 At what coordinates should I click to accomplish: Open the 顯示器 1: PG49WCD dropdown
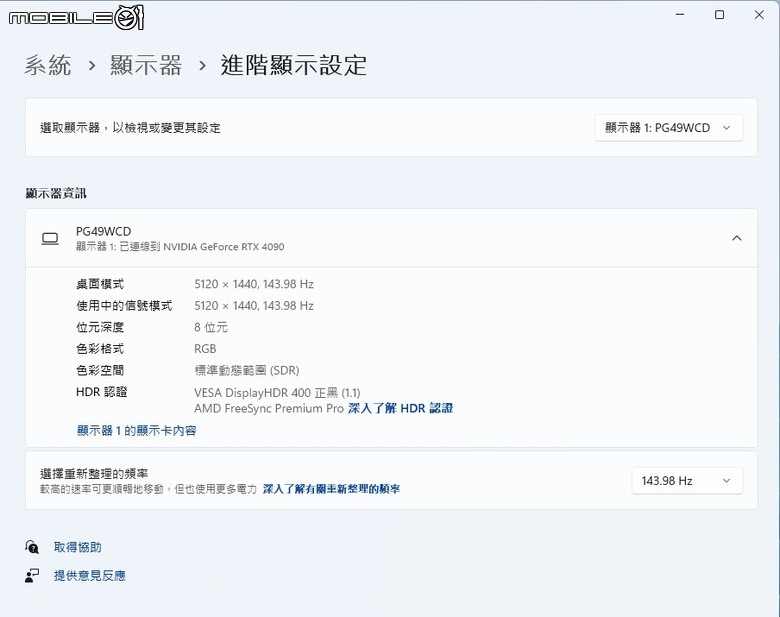click(669, 128)
